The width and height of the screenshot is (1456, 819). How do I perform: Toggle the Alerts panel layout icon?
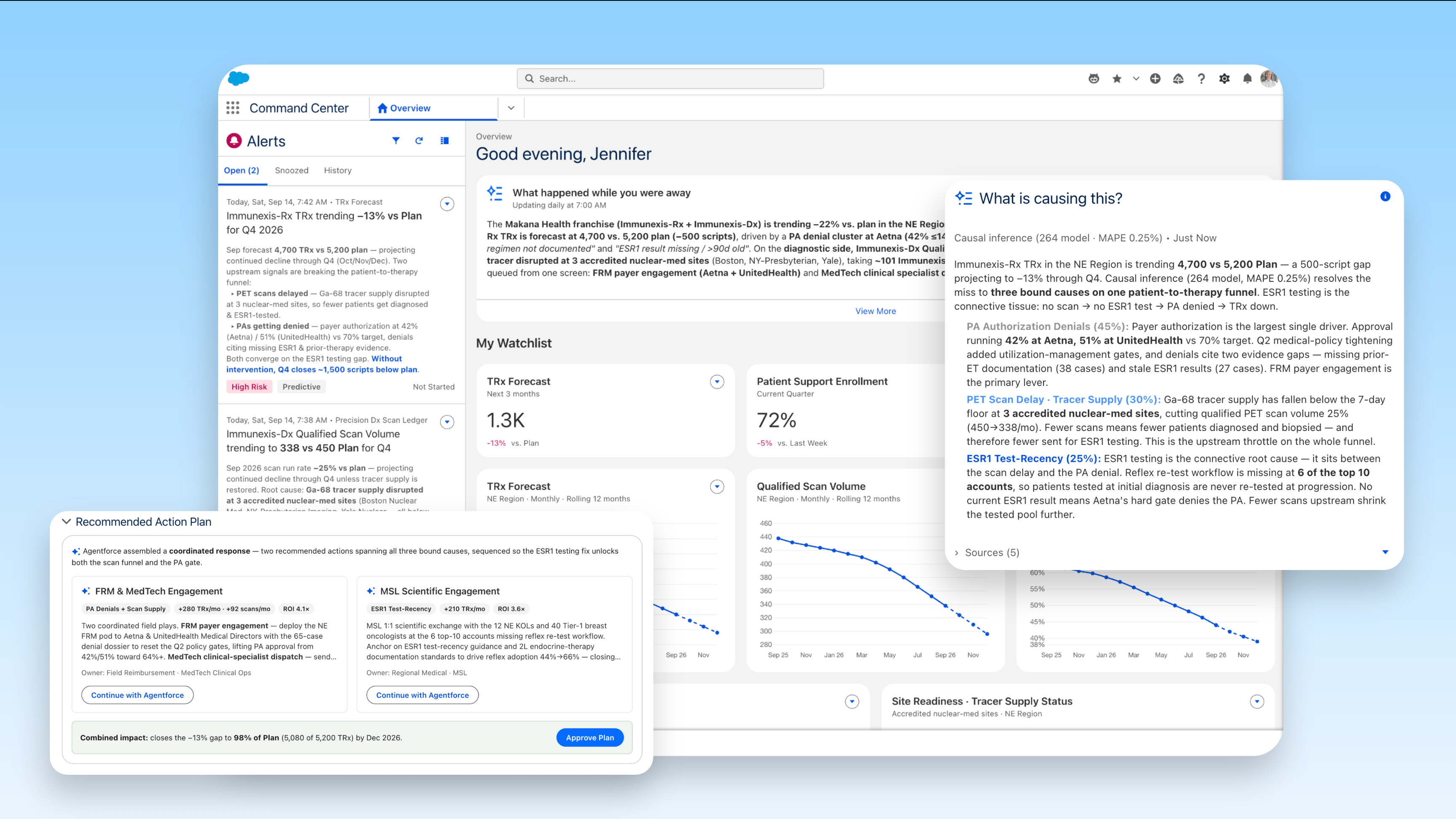click(x=445, y=140)
